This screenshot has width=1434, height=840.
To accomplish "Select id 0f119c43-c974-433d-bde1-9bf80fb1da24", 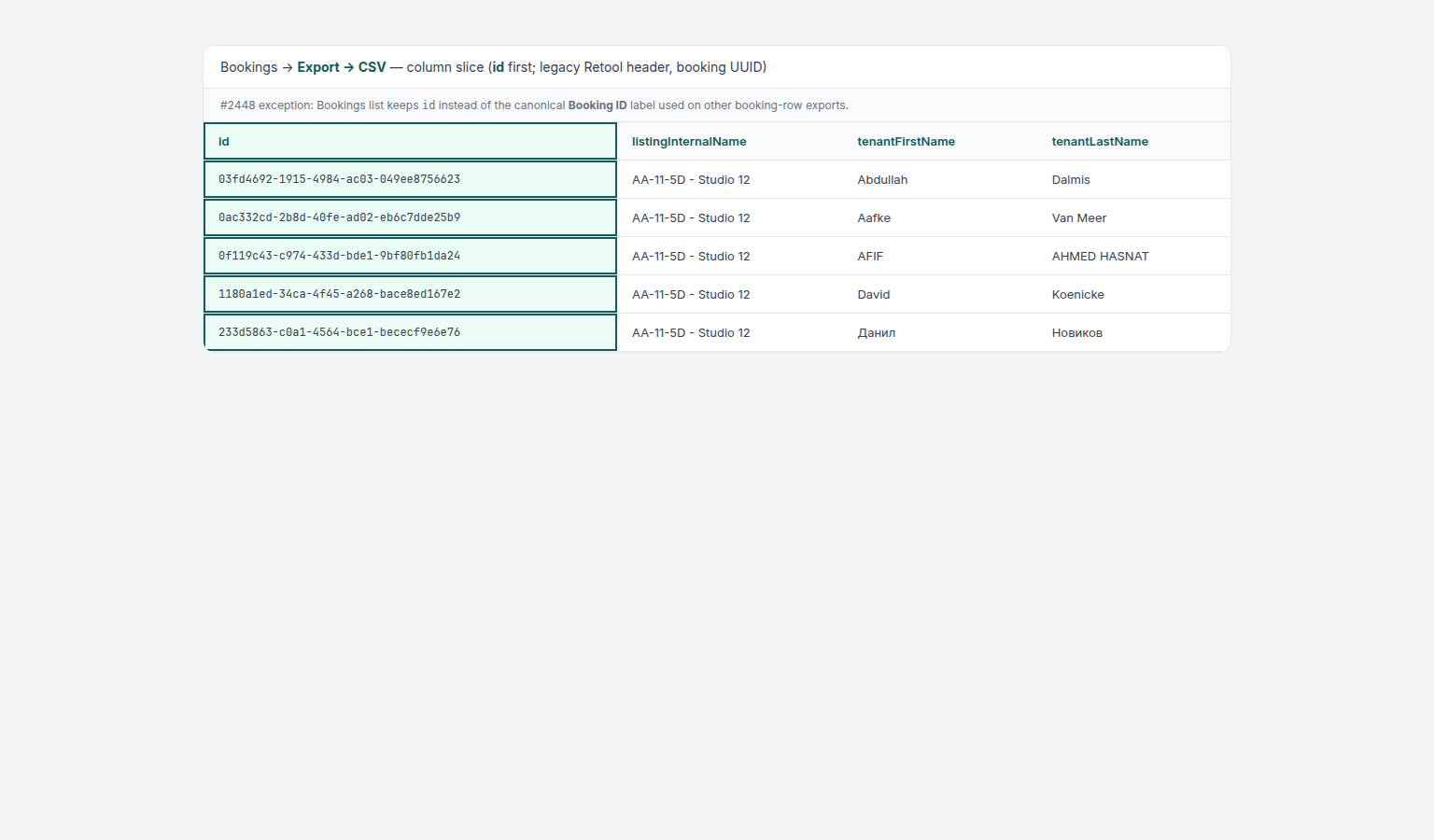I will (x=410, y=256).
